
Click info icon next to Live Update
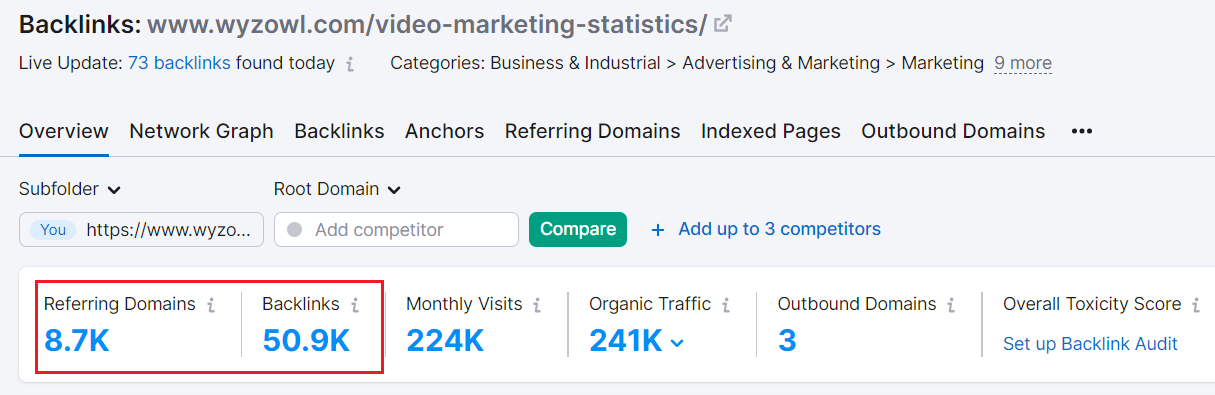[x=350, y=64]
